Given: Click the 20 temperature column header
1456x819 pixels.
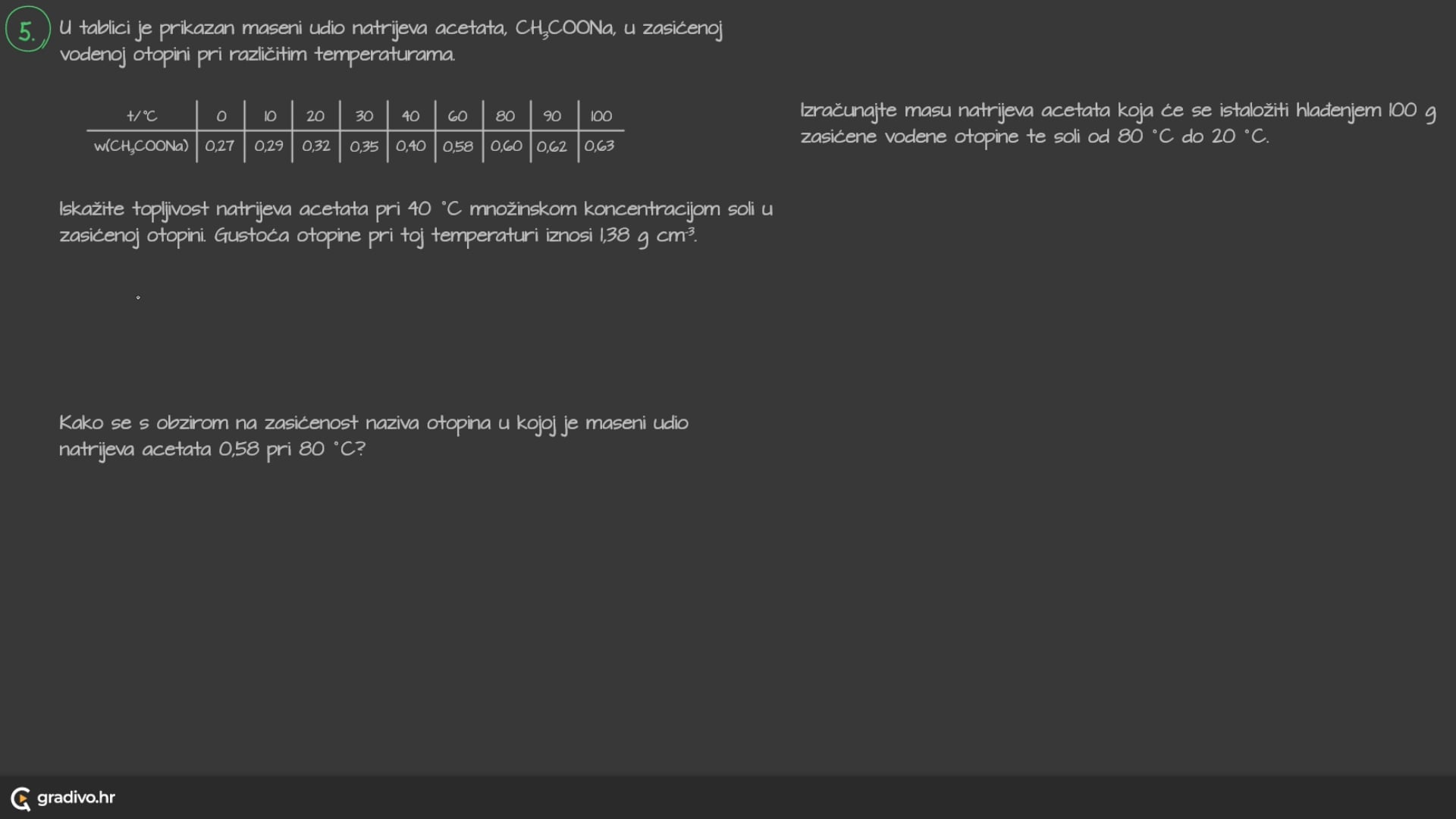Looking at the screenshot, I should [315, 116].
